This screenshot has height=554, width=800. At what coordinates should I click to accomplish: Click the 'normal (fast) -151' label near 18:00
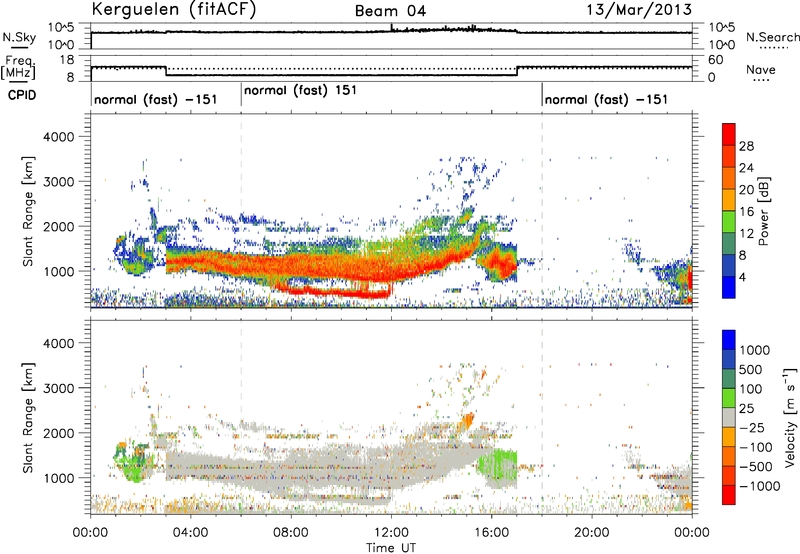coord(606,99)
